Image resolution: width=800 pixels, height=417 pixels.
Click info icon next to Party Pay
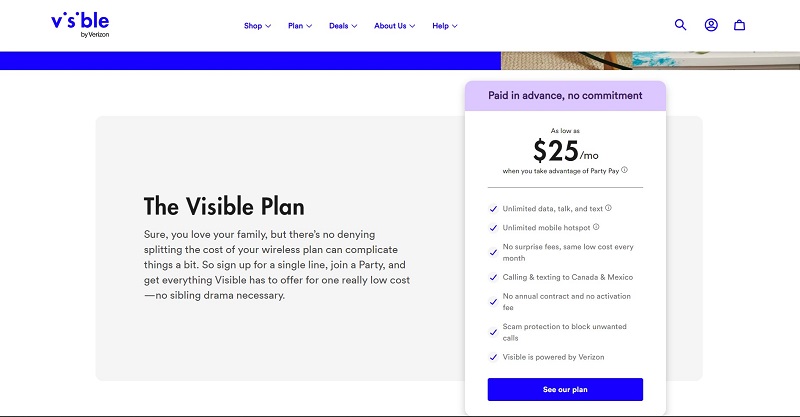pyautogui.click(x=625, y=170)
